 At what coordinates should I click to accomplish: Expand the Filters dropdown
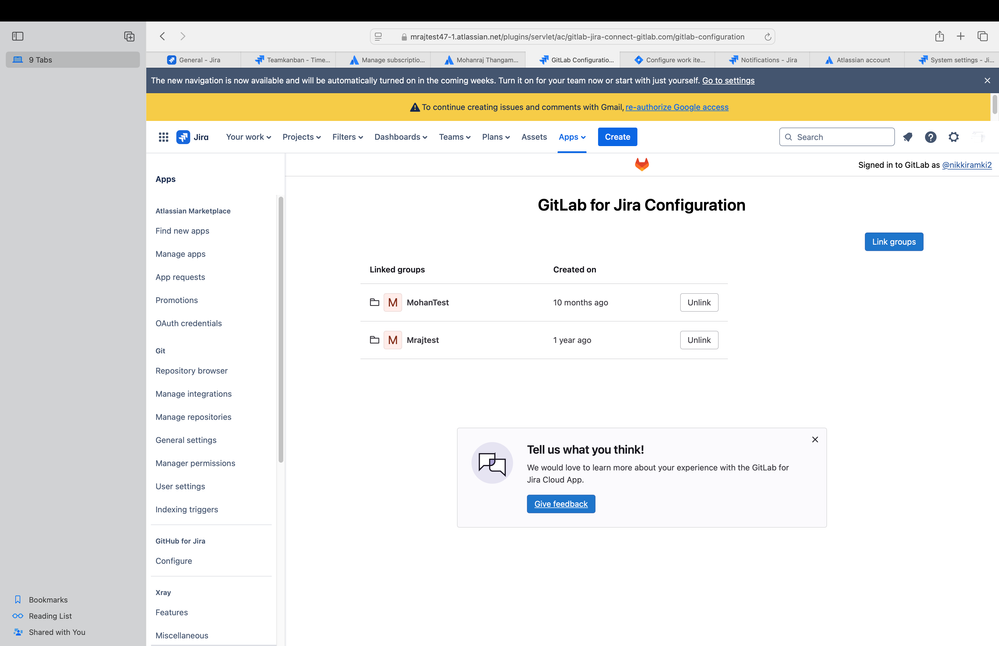coord(347,137)
